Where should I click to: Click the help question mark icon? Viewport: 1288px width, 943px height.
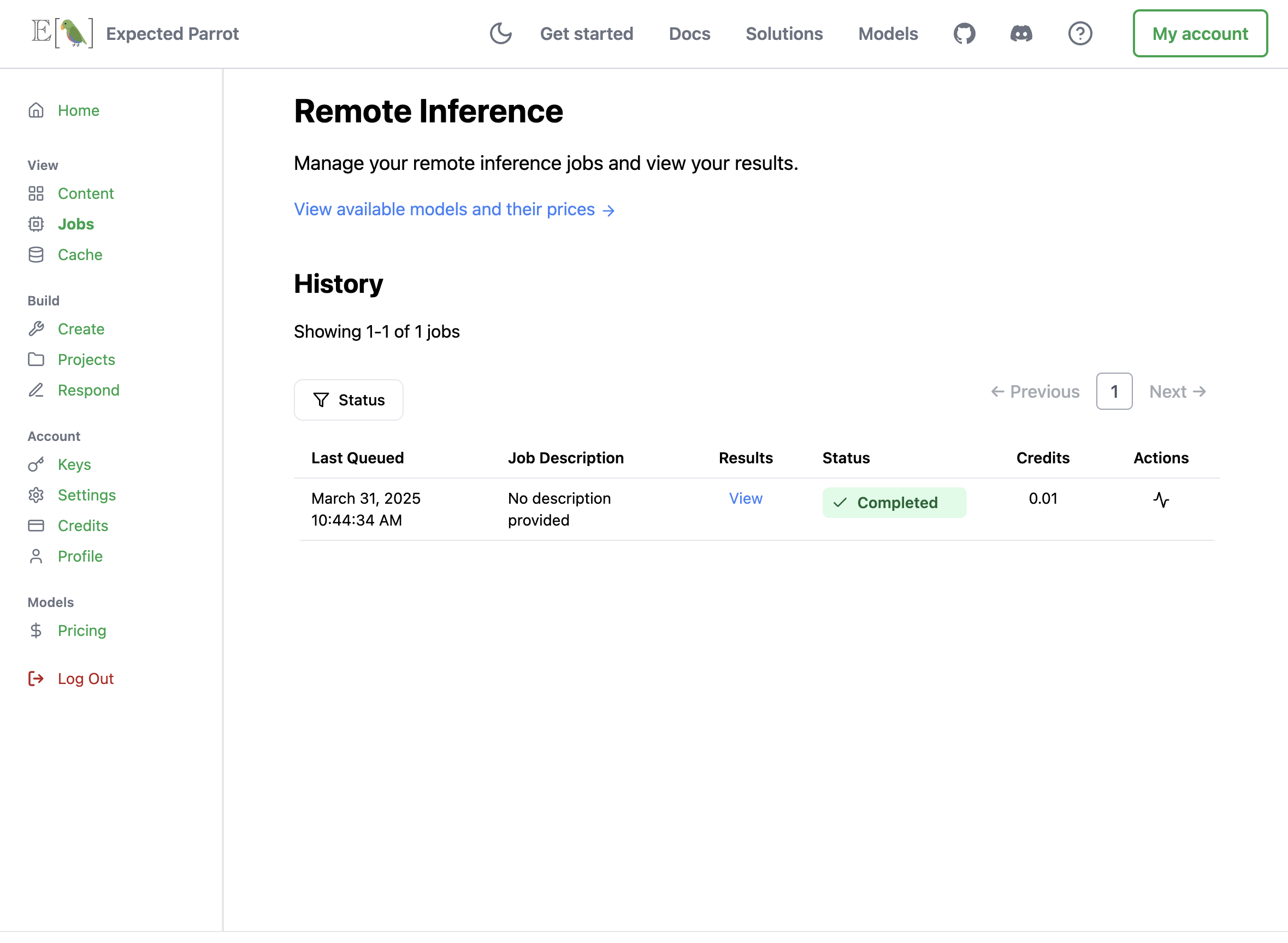pos(1080,34)
